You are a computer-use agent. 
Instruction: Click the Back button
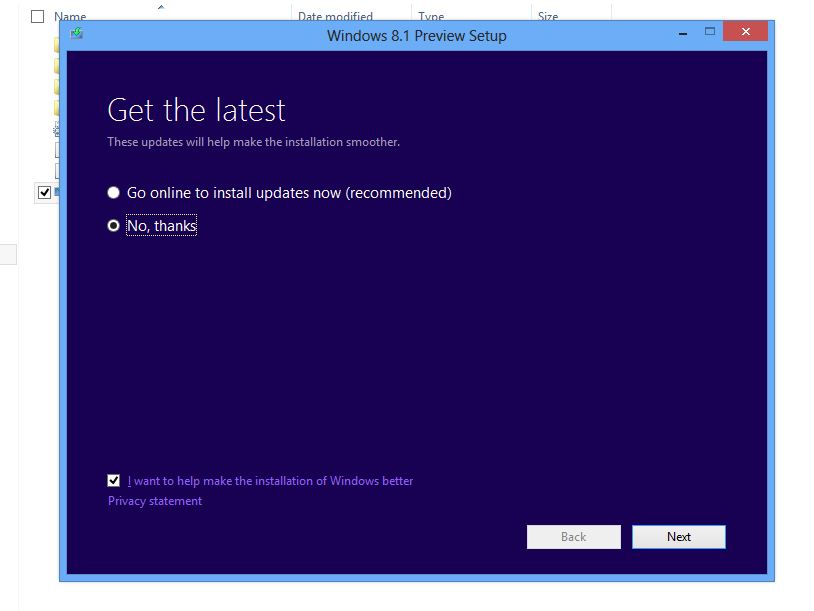pyautogui.click(x=574, y=537)
